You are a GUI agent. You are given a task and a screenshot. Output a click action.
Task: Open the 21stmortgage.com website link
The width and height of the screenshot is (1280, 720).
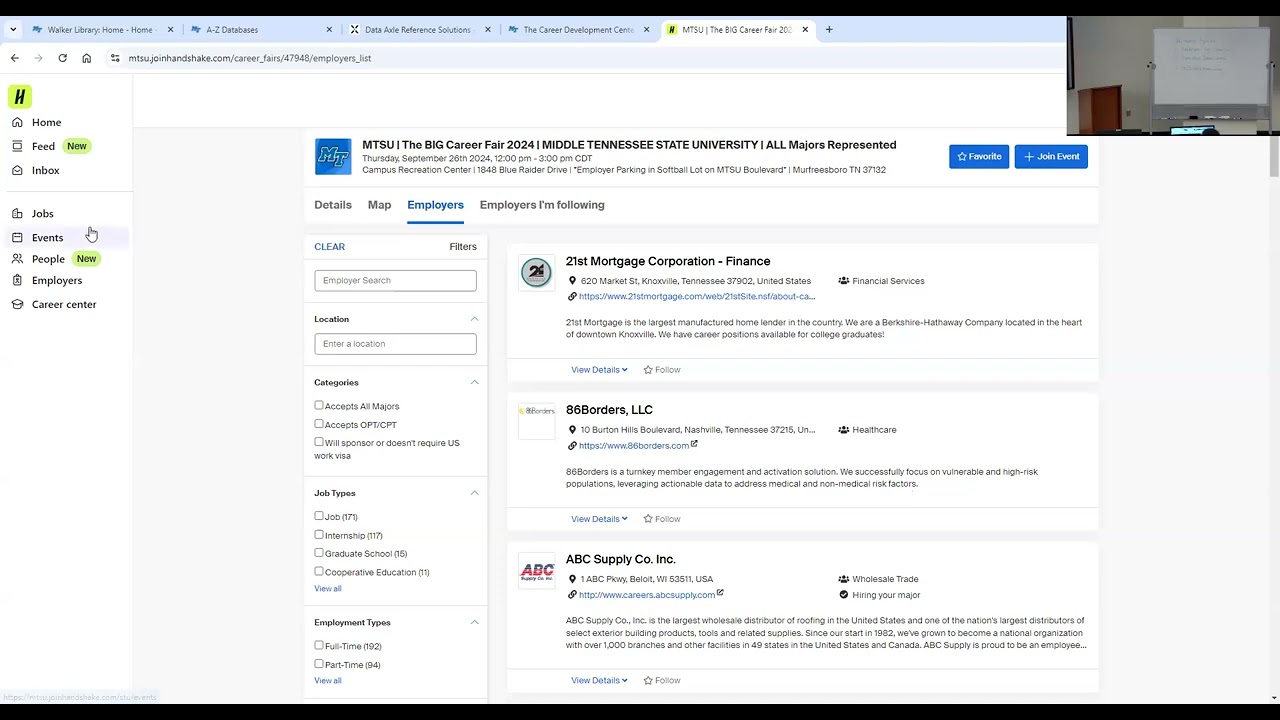point(697,297)
